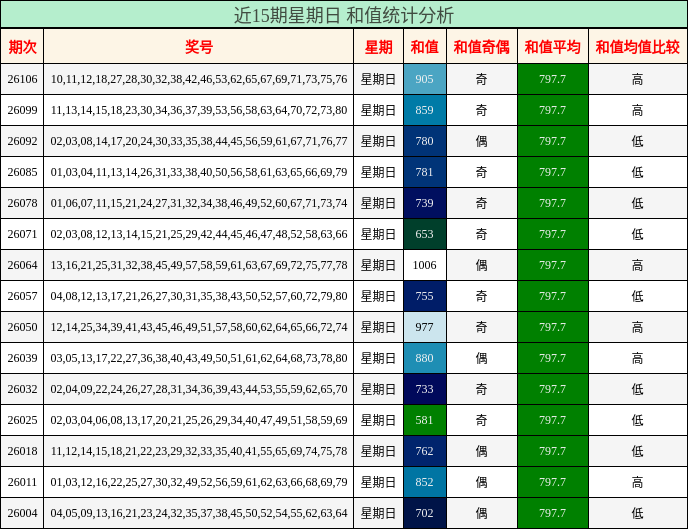Click the sum value cell 905
This screenshot has height=529, width=688.
click(x=425, y=79)
